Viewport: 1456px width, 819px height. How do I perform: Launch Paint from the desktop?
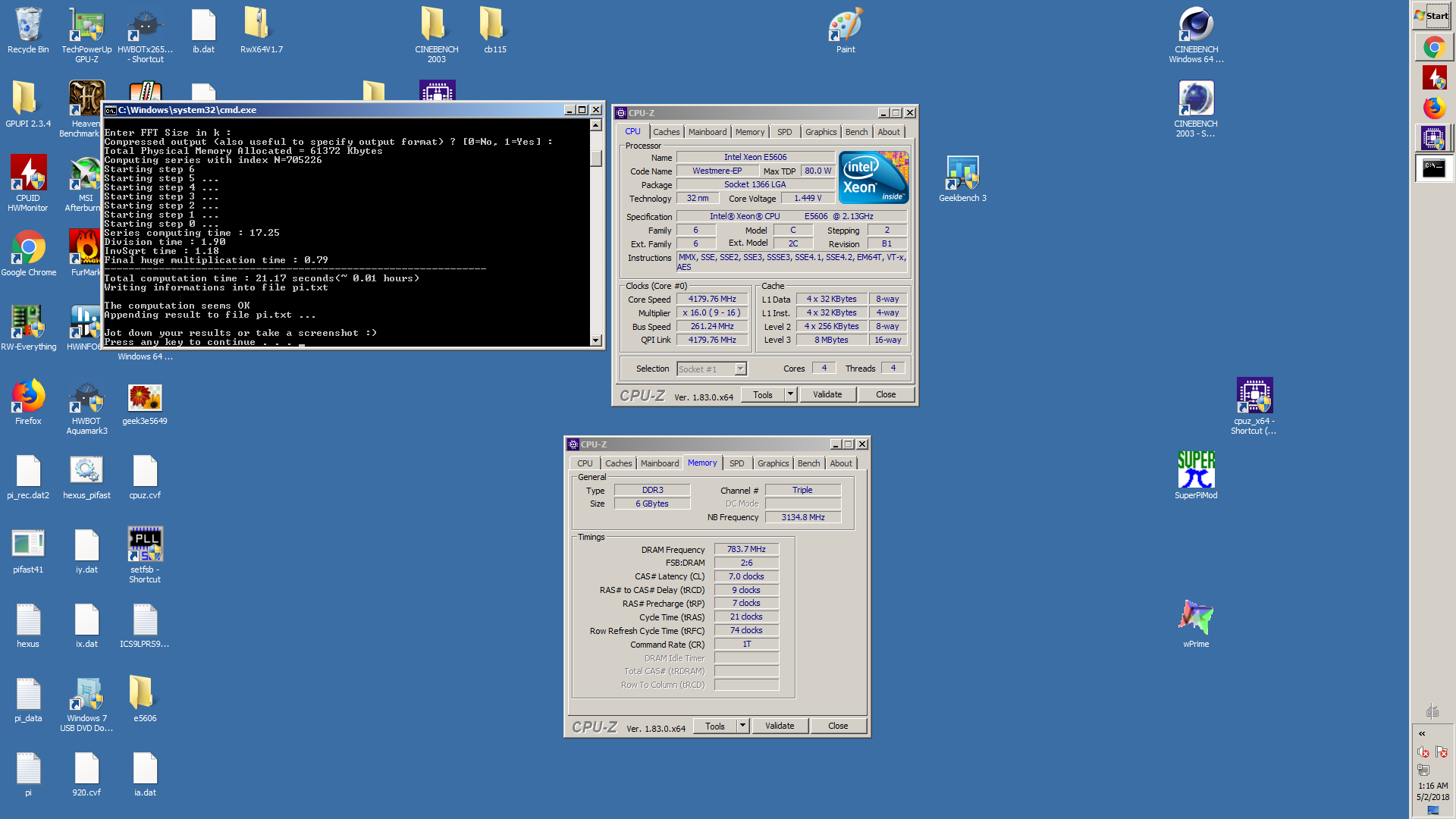click(846, 30)
